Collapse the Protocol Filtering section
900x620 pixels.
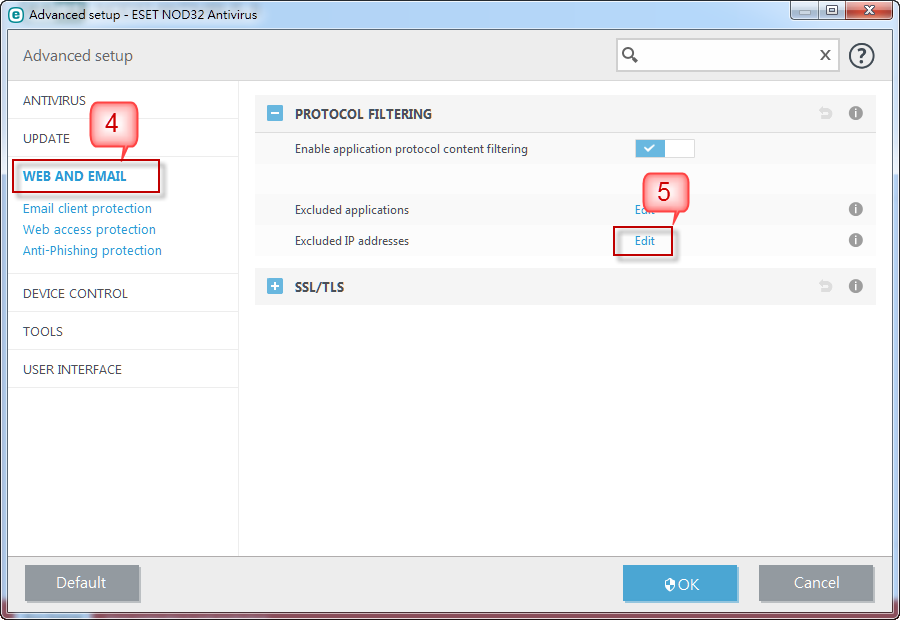pyautogui.click(x=275, y=113)
